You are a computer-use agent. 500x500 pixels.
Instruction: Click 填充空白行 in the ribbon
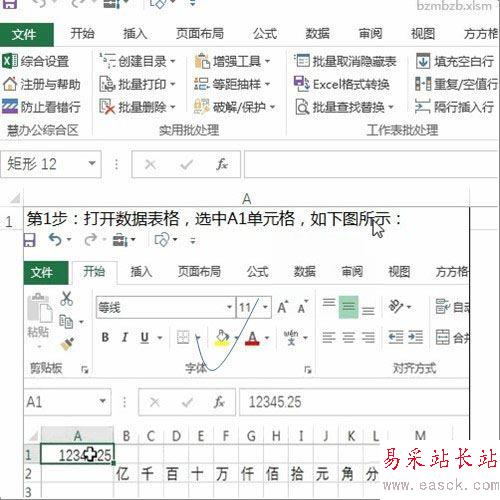click(455, 61)
